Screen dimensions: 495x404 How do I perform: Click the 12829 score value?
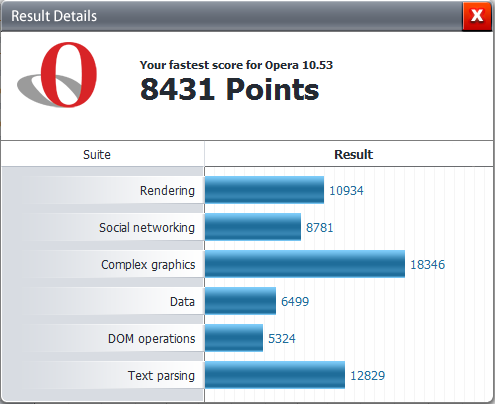pos(367,376)
